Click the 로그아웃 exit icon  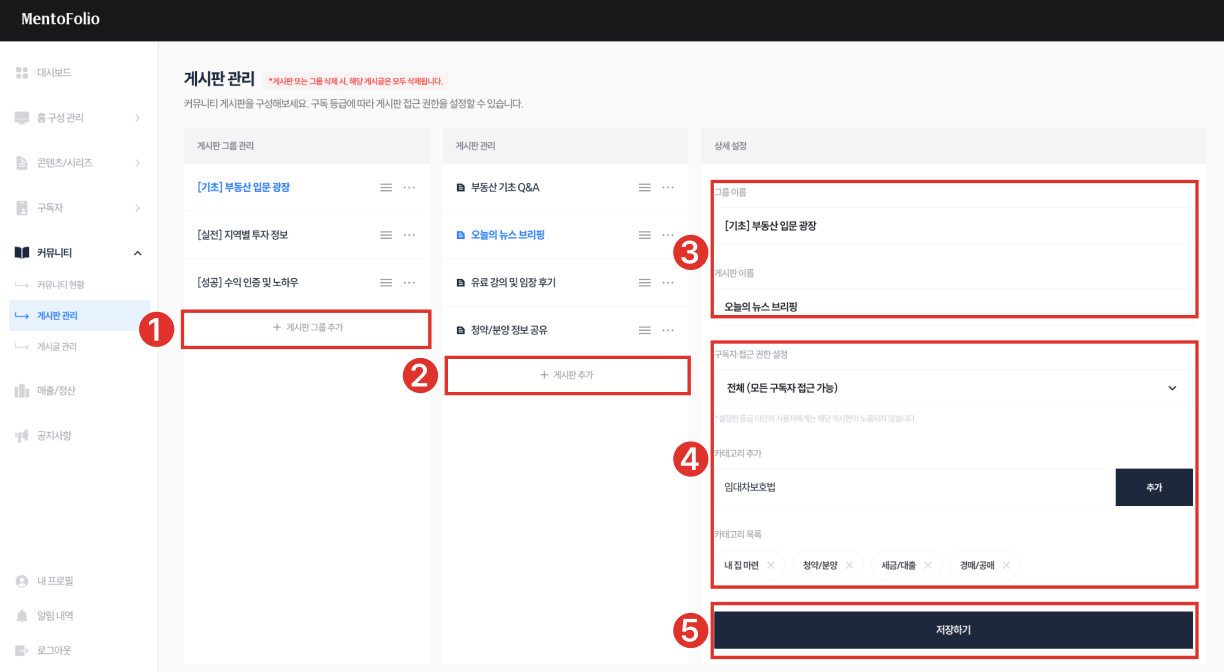point(22,650)
